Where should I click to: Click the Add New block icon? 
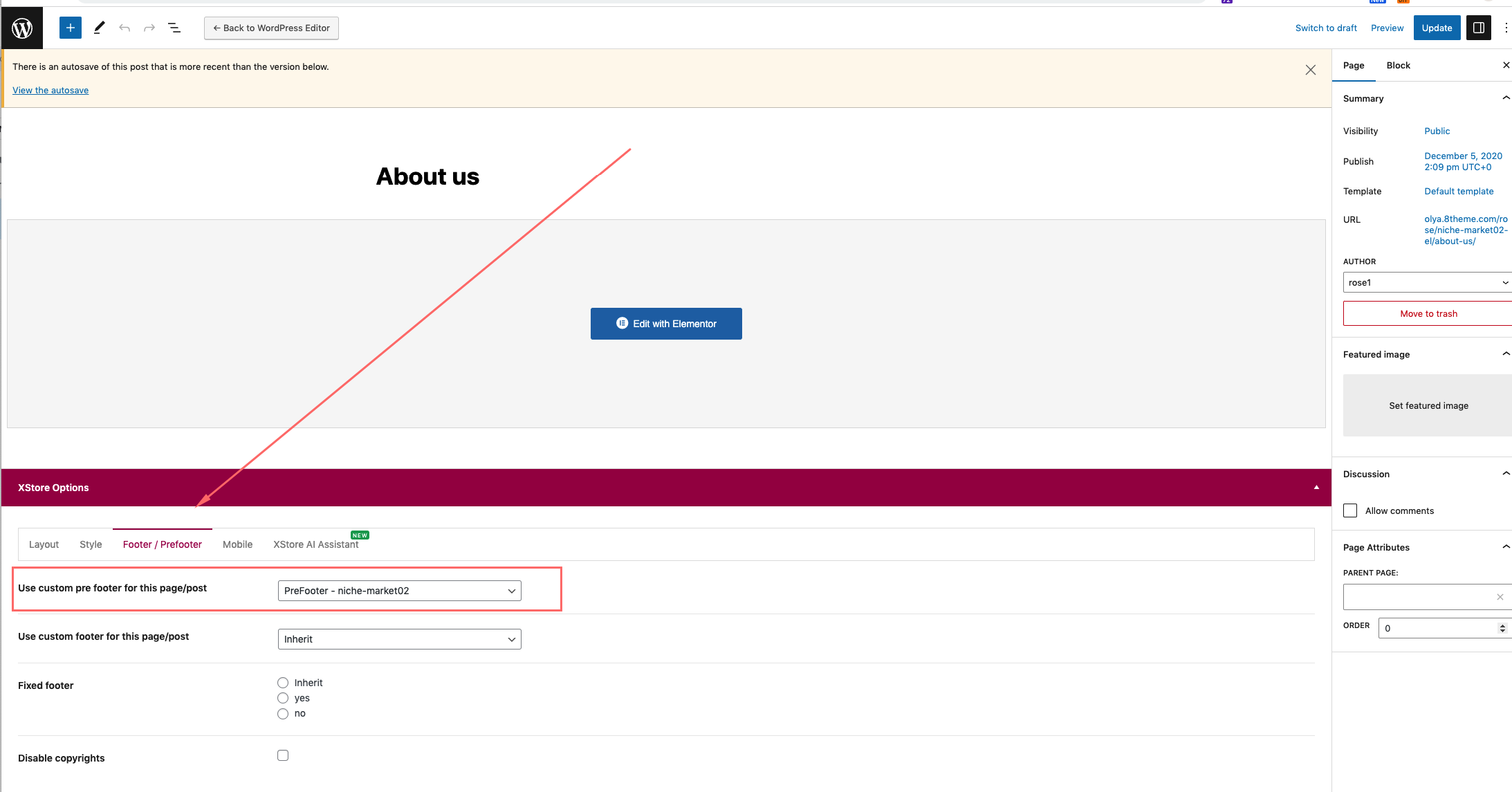[68, 28]
